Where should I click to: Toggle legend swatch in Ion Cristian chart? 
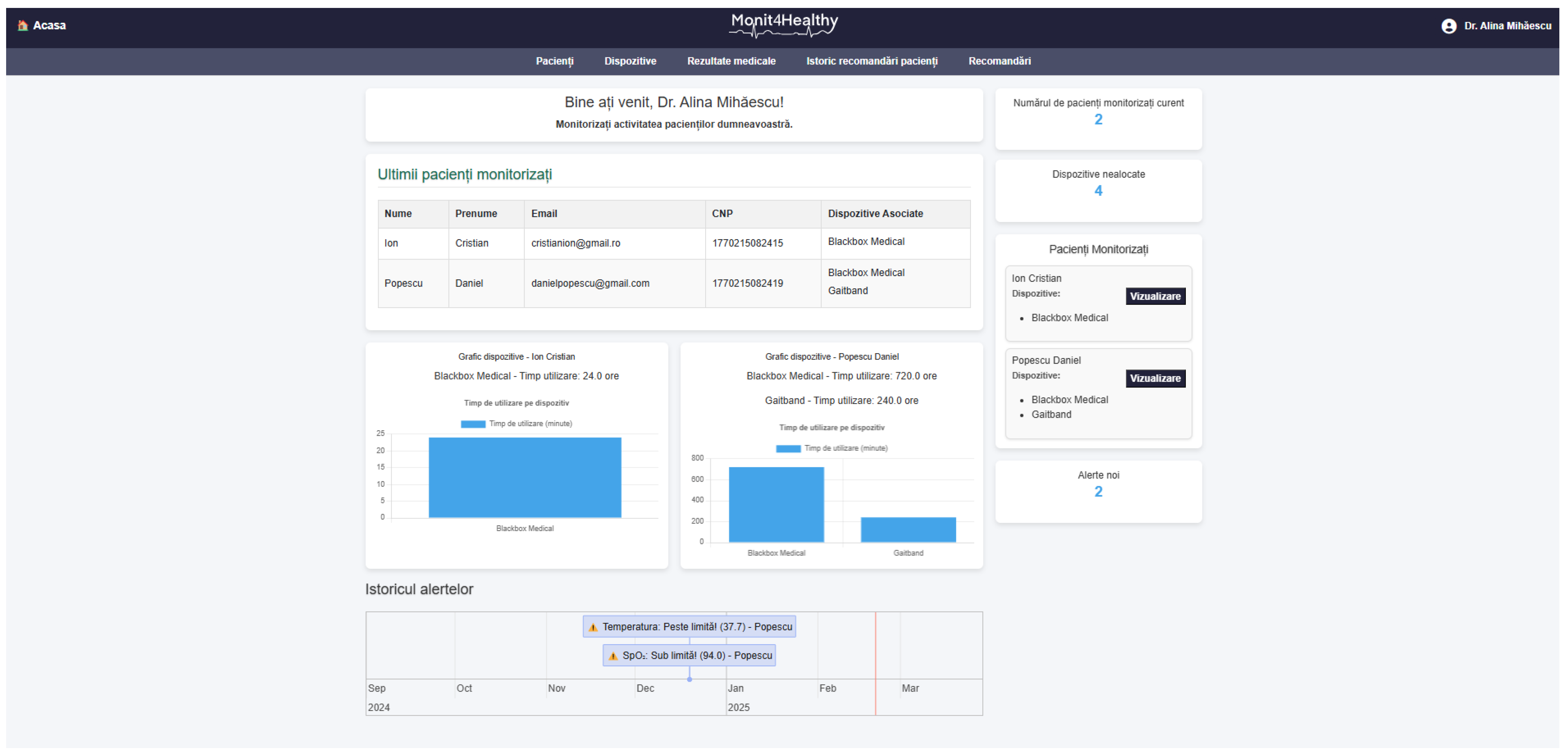472,424
